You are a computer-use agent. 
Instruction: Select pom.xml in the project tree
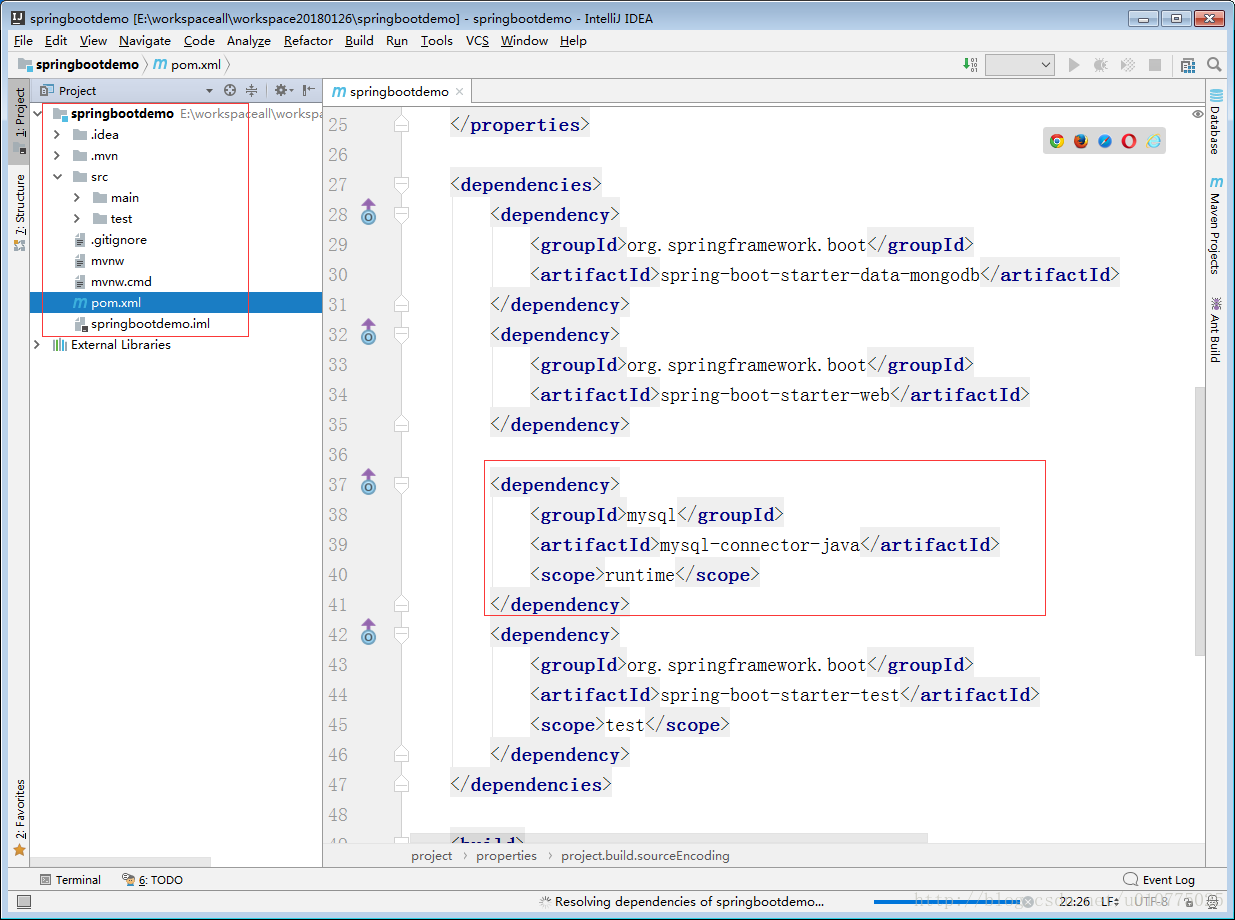176,302
